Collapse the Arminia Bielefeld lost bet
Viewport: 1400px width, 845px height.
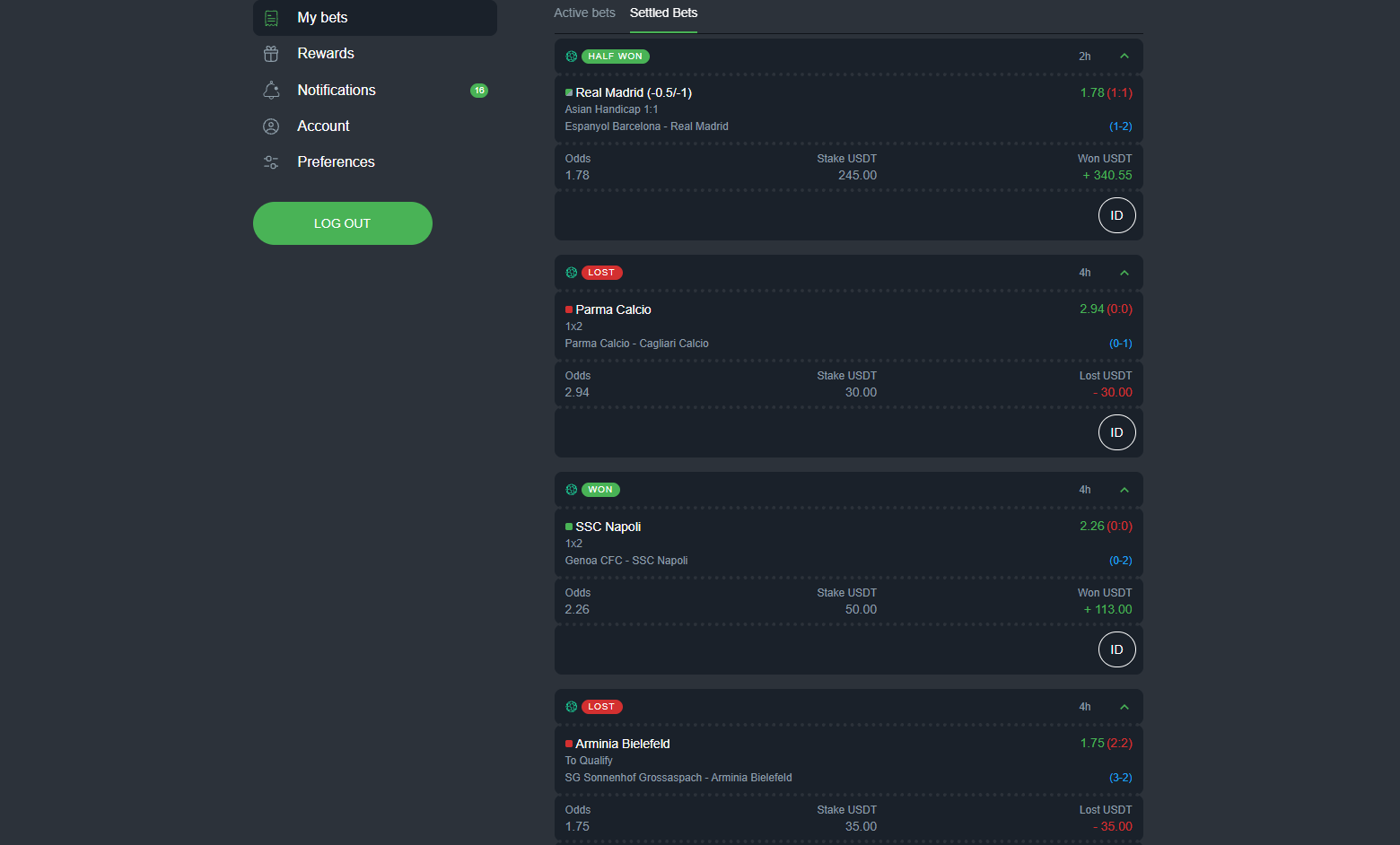pos(1124,707)
